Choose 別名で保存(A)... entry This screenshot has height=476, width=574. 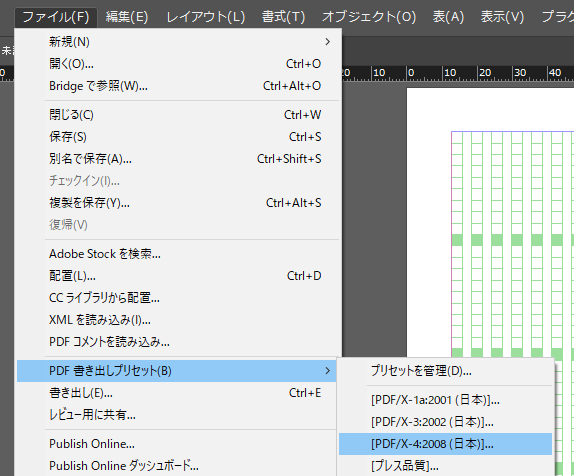(x=177, y=159)
